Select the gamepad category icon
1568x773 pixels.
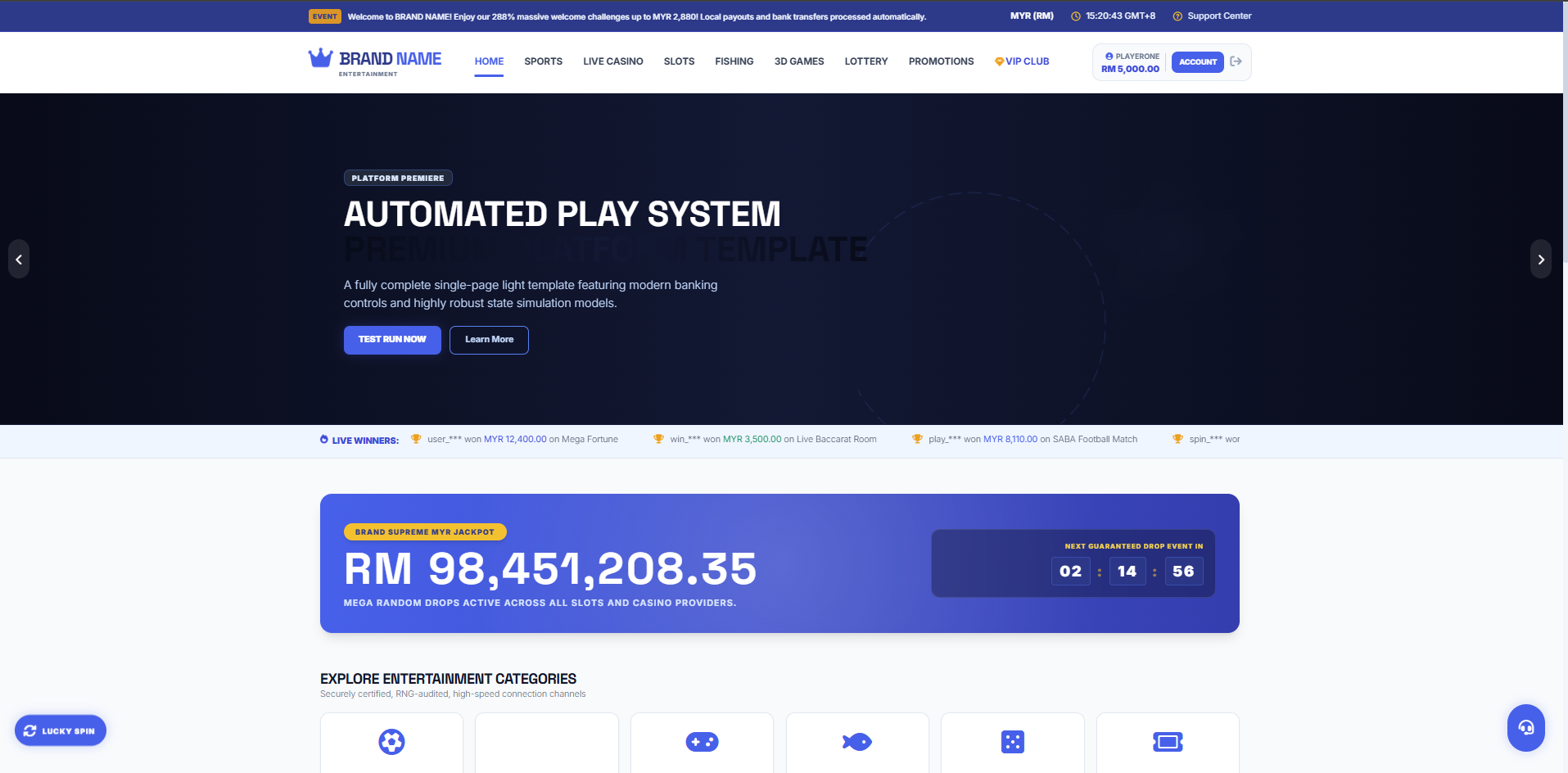(x=702, y=742)
